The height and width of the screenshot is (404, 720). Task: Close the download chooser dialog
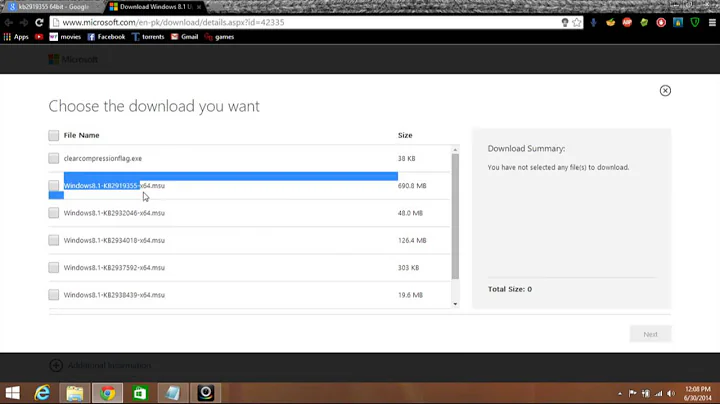point(665,90)
